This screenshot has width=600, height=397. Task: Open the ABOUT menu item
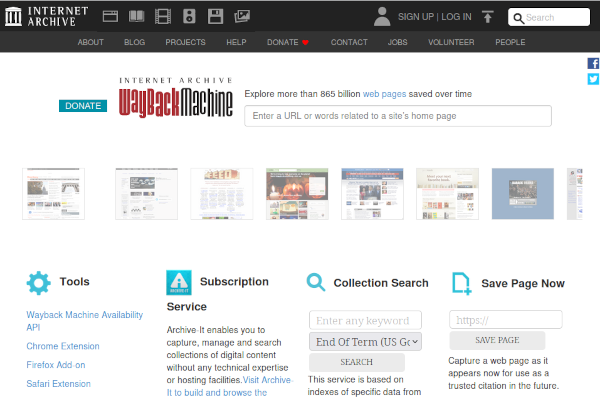(91, 42)
